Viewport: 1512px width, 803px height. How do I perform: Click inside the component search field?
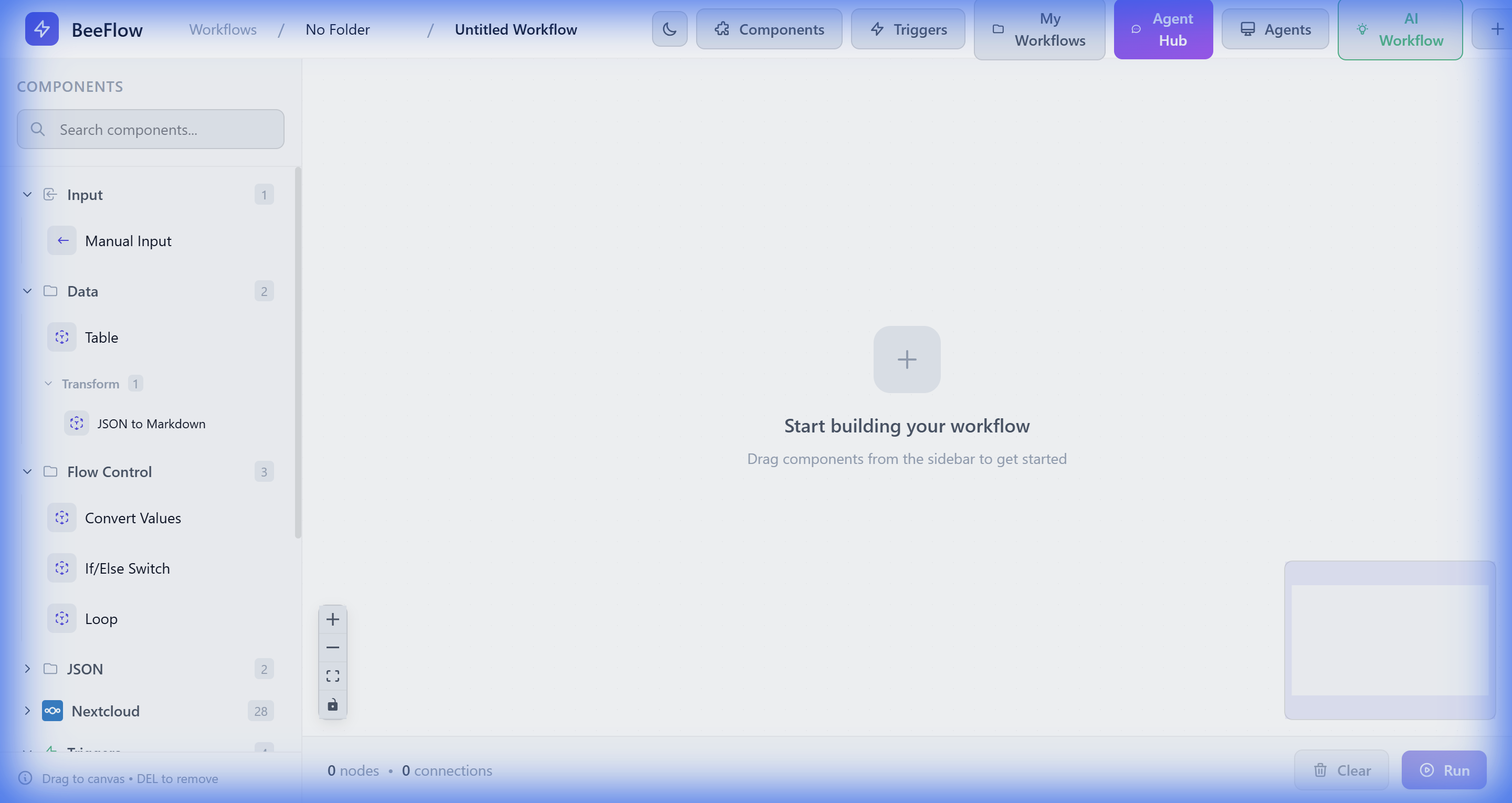pos(150,129)
